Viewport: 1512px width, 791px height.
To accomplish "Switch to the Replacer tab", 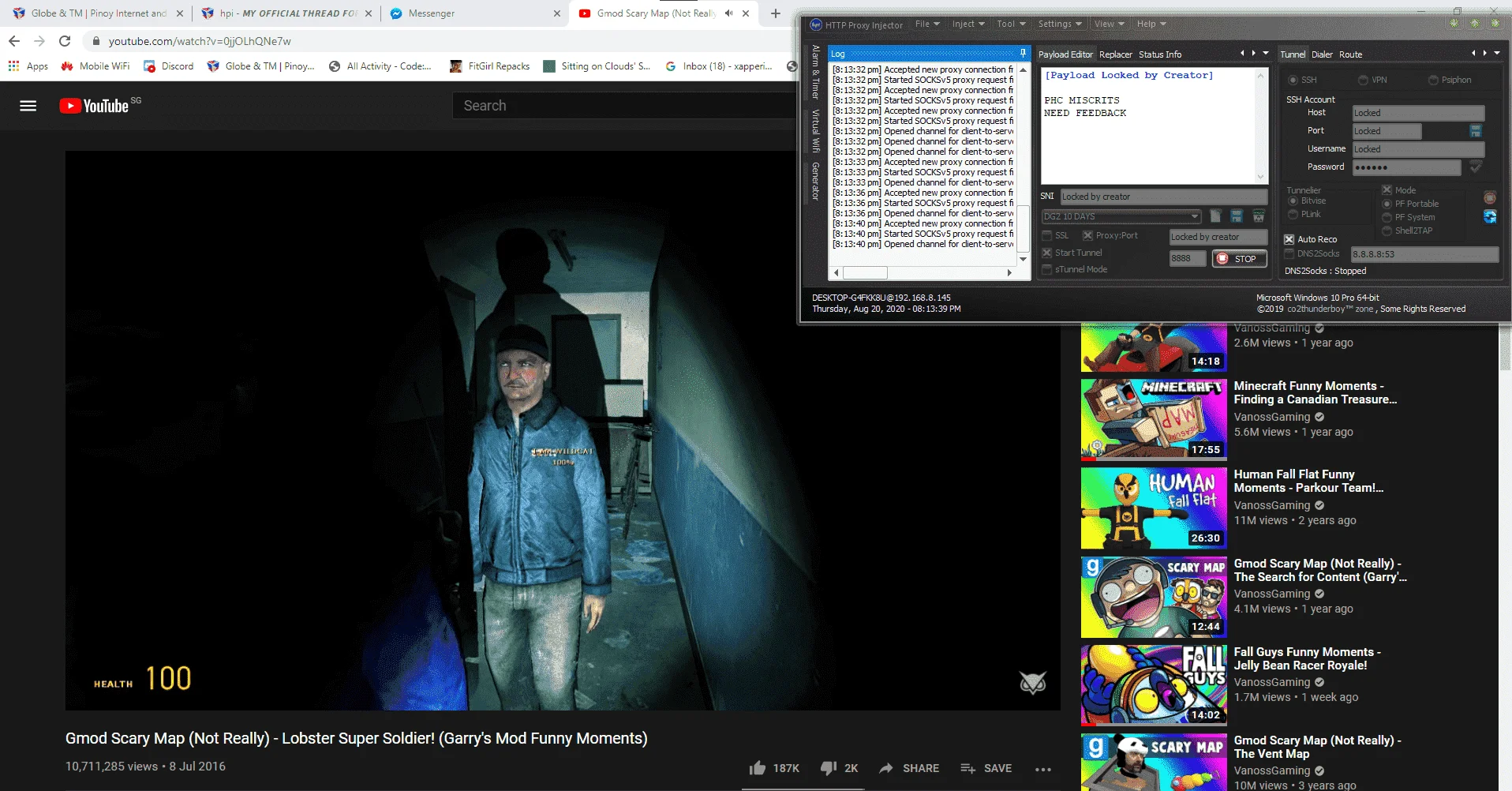I will click(x=1116, y=54).
